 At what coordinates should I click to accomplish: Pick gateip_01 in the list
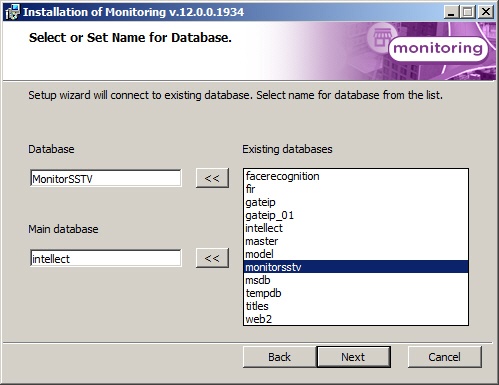tap(356, 215)
